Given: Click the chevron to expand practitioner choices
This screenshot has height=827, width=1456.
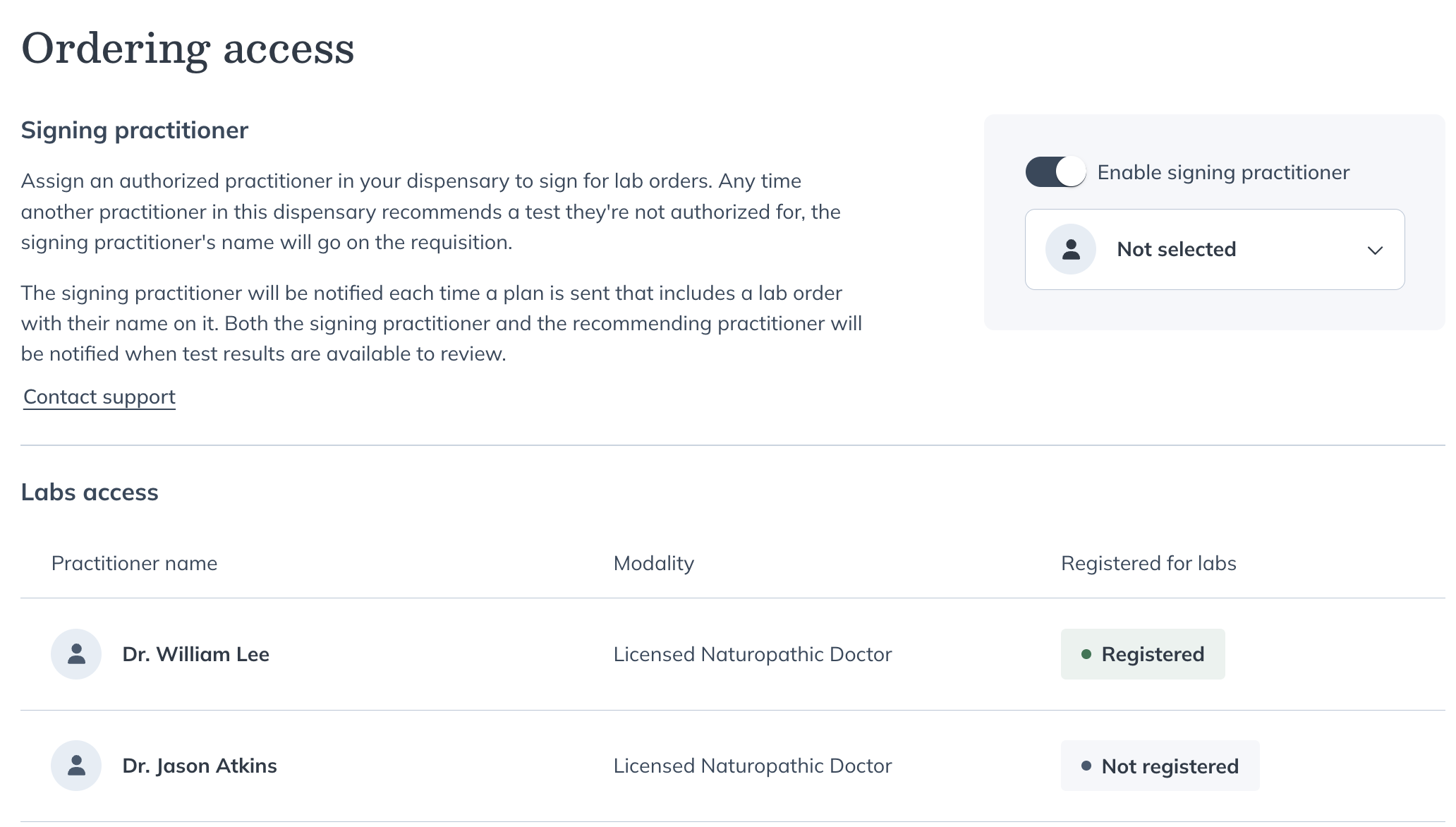Looking at the screenshot, I should (1375, 249).
